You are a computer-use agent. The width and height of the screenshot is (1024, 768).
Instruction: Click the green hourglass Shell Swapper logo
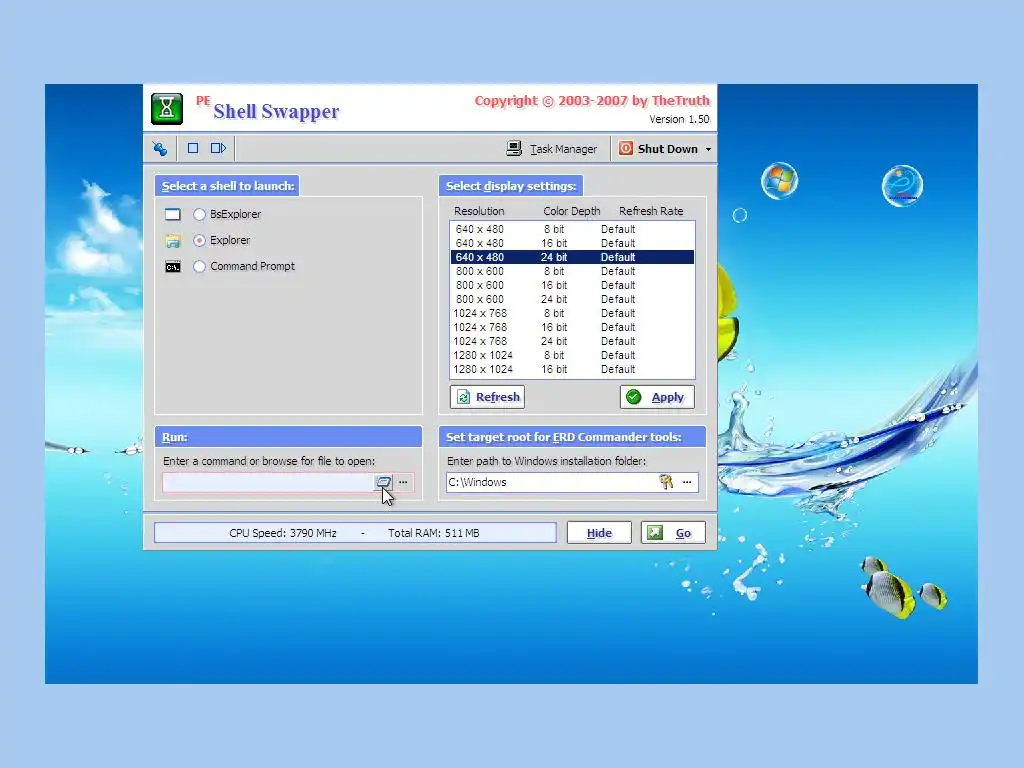[x=167, y=108]
